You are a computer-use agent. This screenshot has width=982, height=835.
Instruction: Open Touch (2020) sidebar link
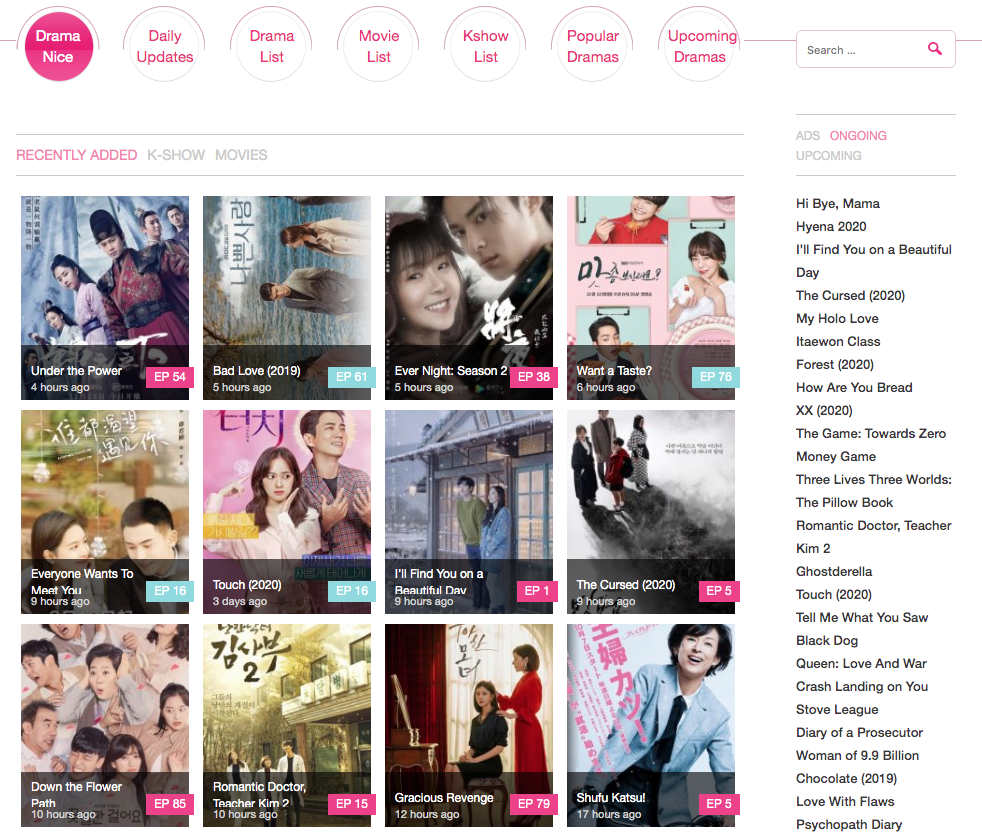[x=834, y=594]
